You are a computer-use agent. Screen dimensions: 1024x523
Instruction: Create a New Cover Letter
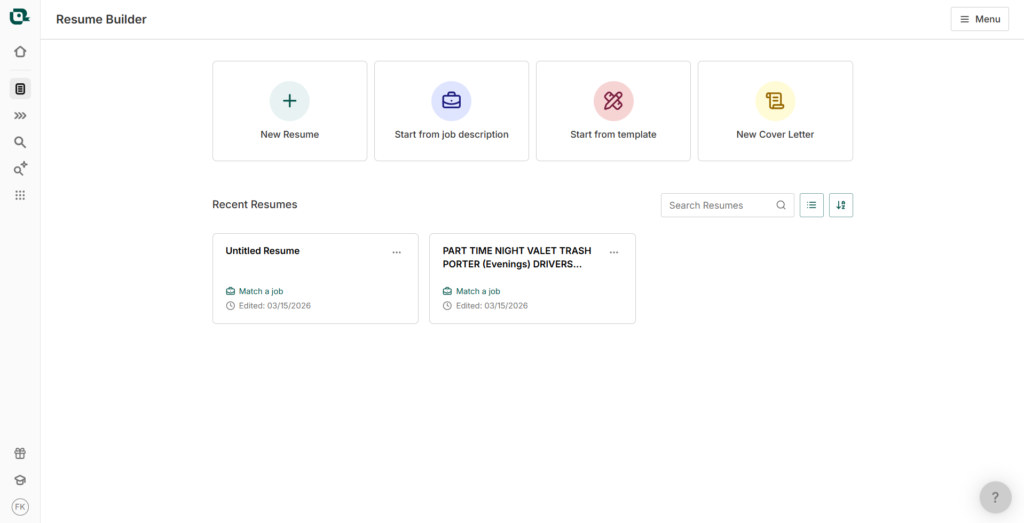click(x=775, y=111)
